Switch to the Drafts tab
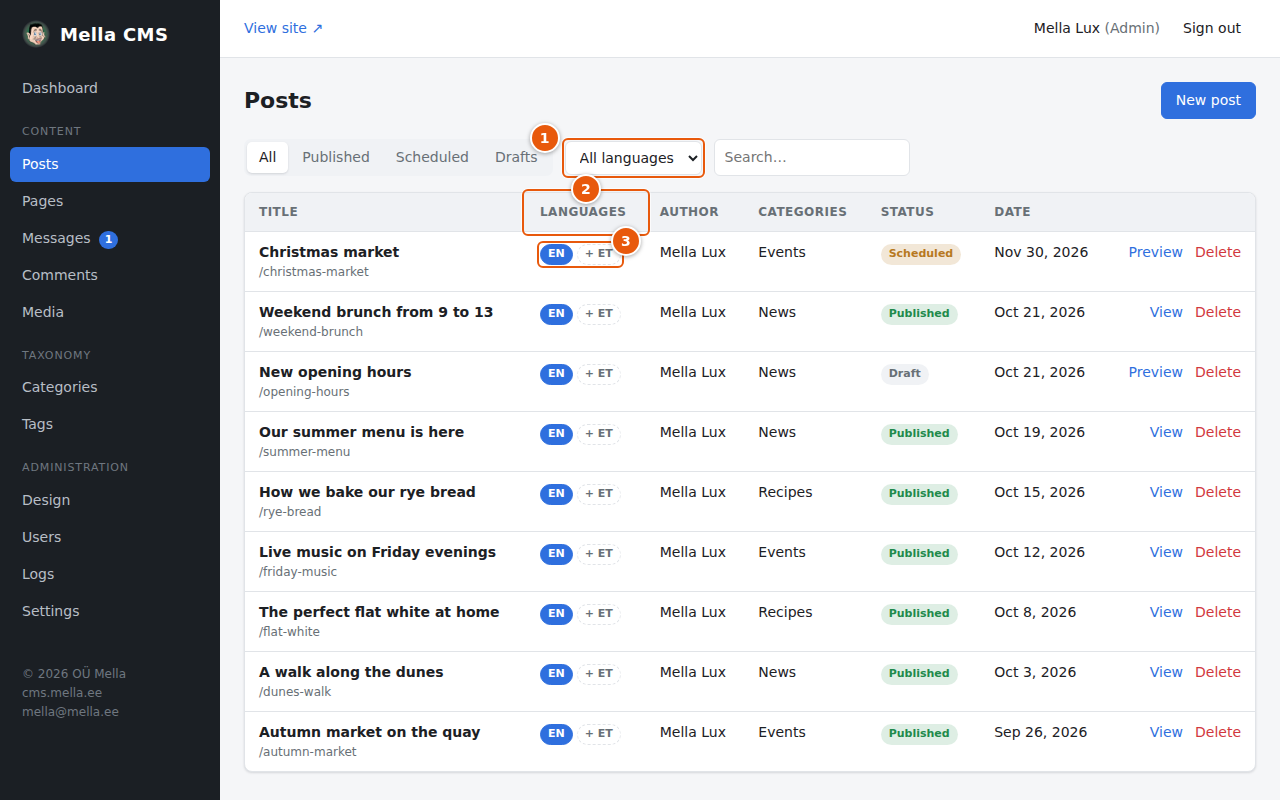The width and height of the screenshot is (1280, 800). click(x=516, y=157)
